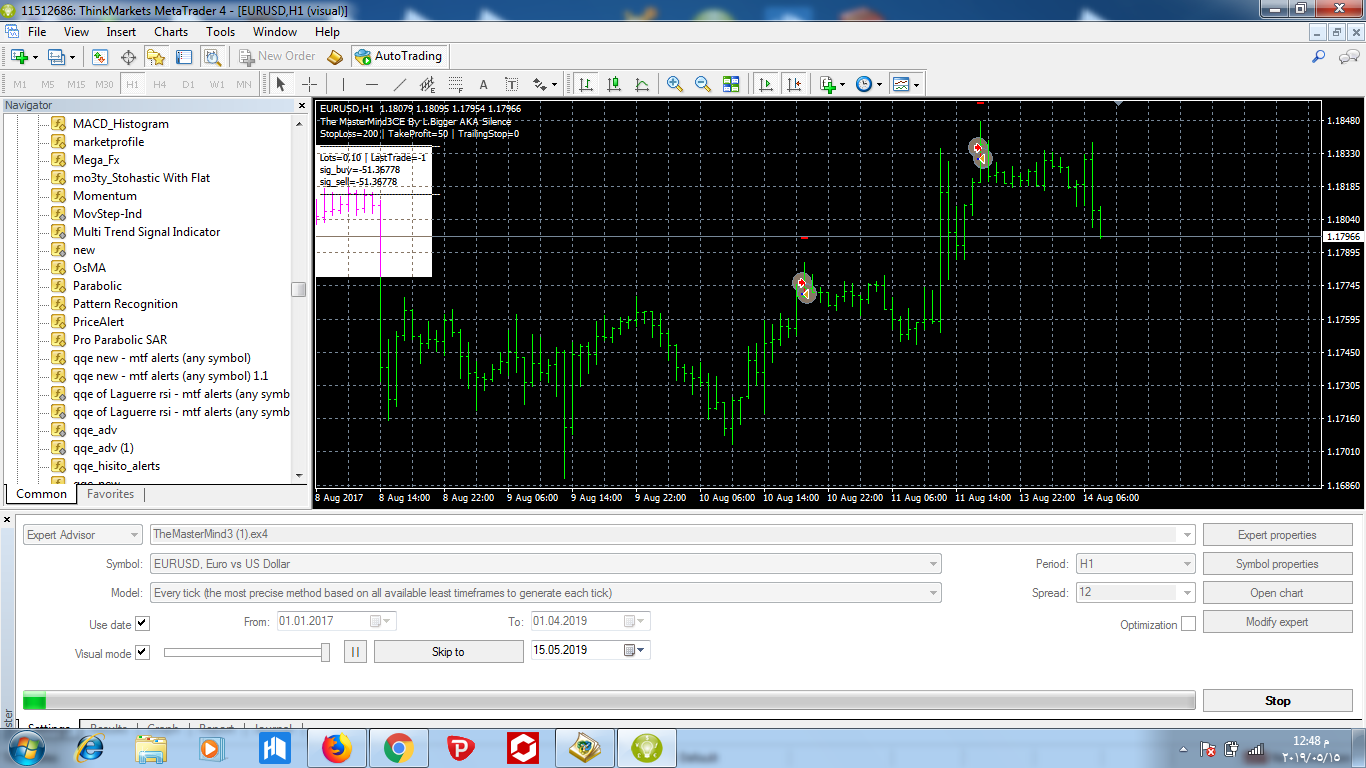Image resolution: width=1366 pixels, height=768 pixels.
Task: Click the search magnifier icon
Action: pos(1319,56)
